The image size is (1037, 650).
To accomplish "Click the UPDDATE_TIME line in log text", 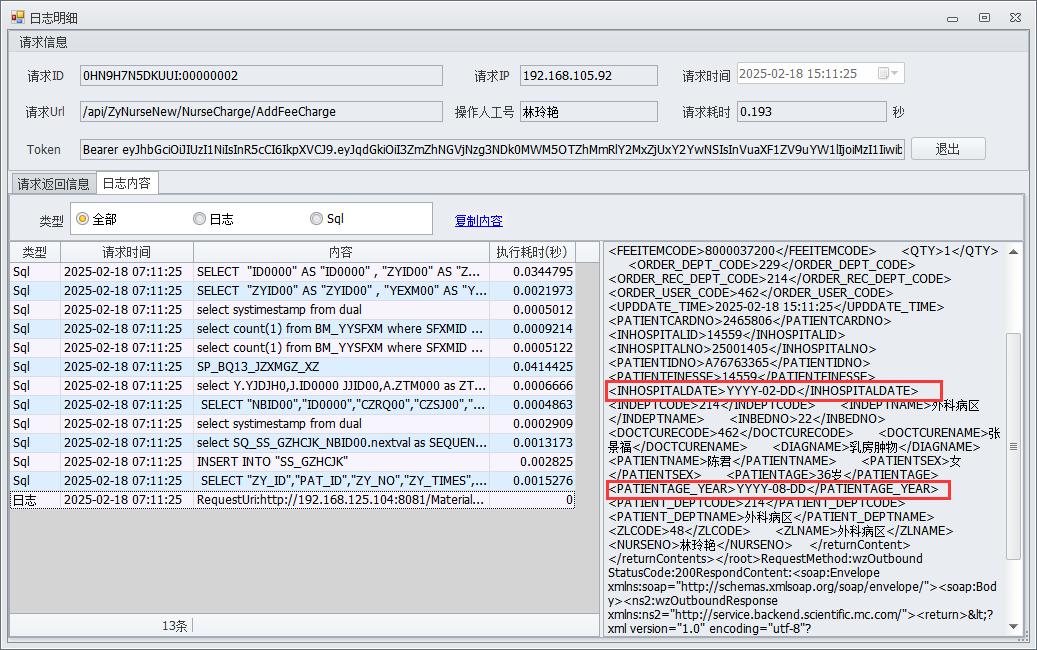I will (x=776, y=307).
